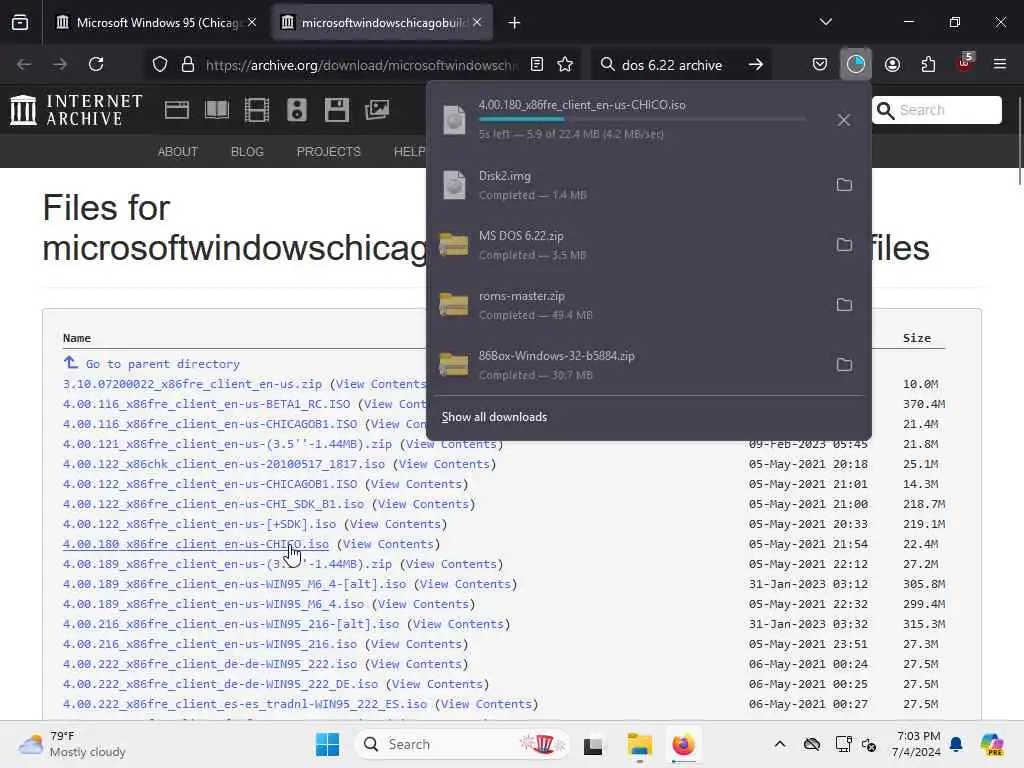This screenshot has width=1024, height=768.
Task: Open the BLOG menu item
Action: (247, 152)
